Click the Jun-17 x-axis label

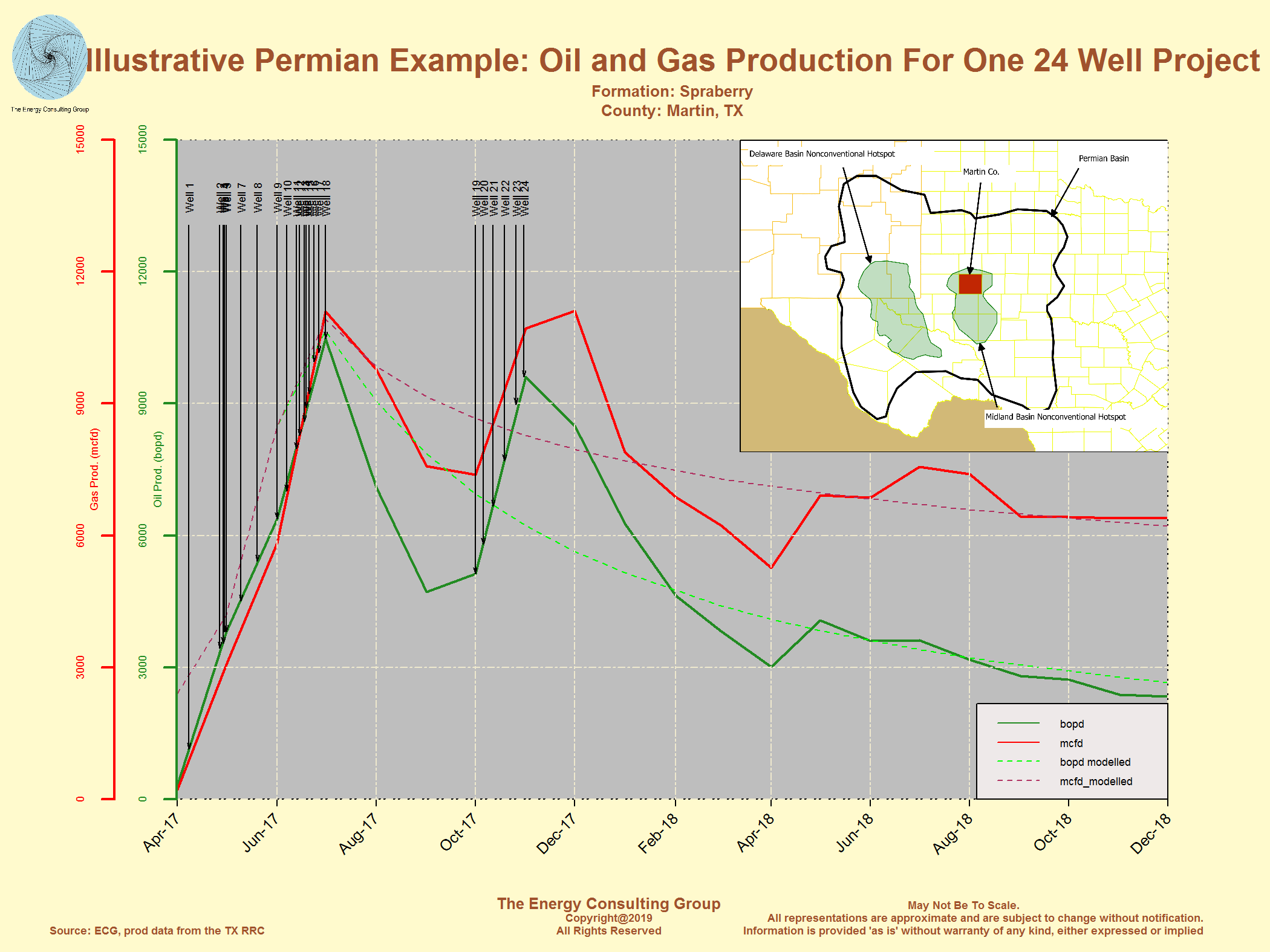tap(261, 832)
